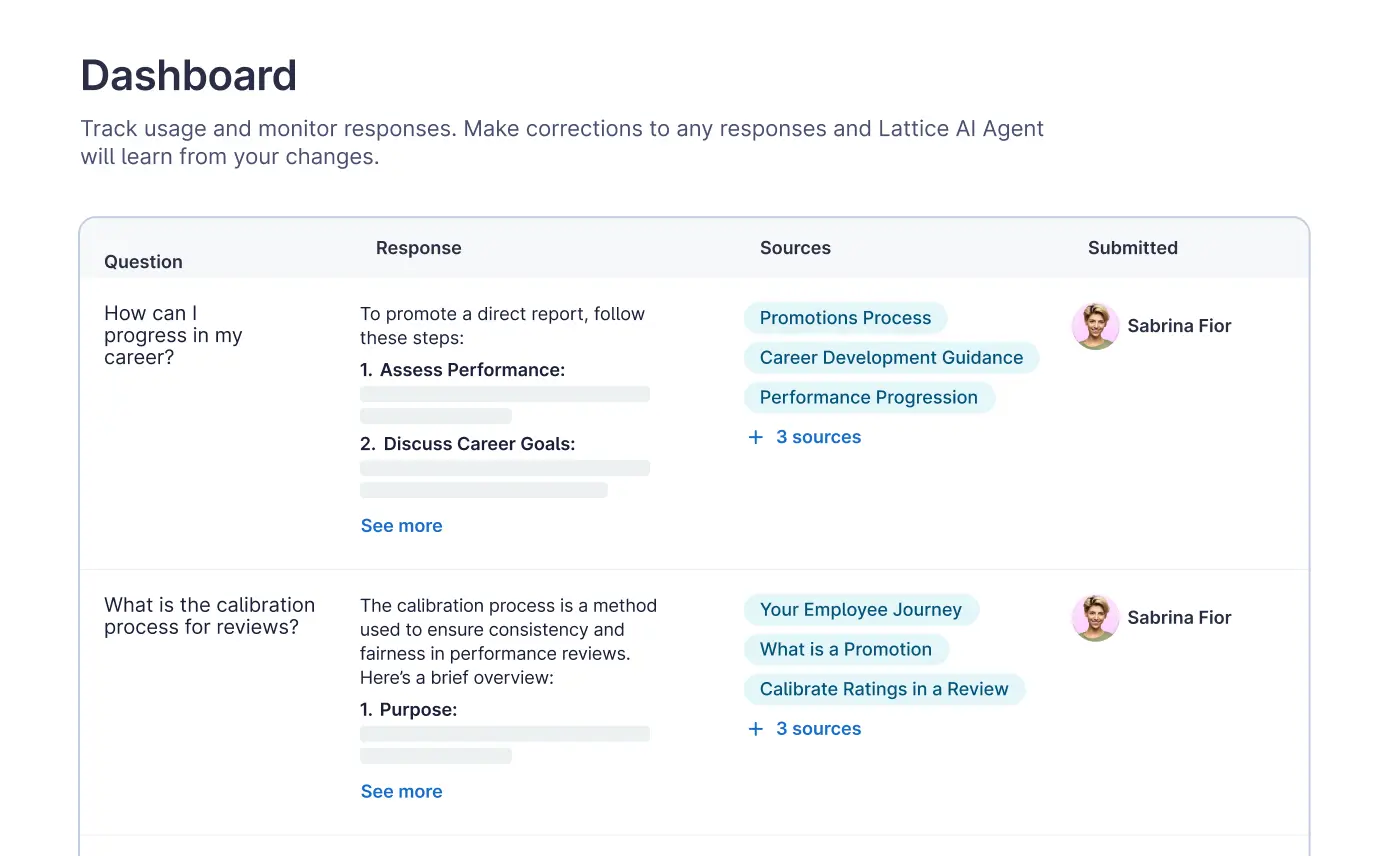Show 3 more sources for career question
Viewport: 1384px width, 856px height.
818,437
